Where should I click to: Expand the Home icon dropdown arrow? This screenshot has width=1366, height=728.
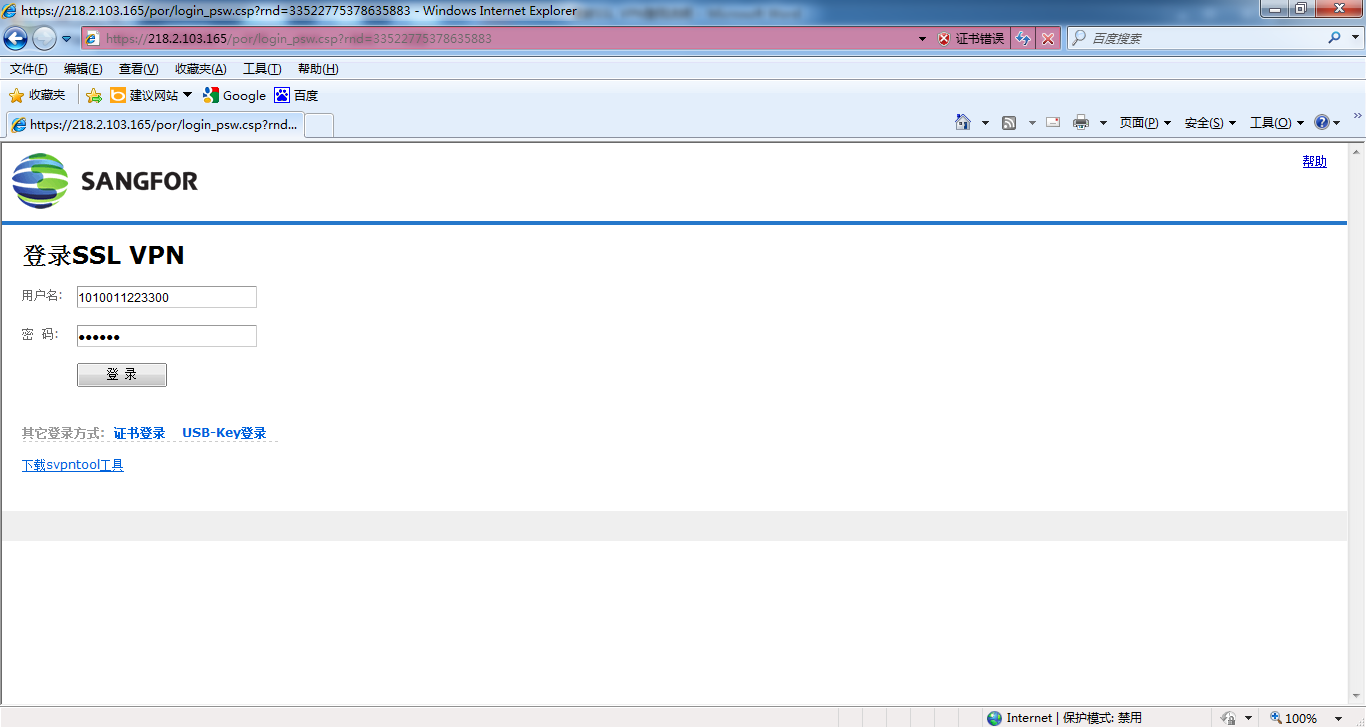pos(985,123)
